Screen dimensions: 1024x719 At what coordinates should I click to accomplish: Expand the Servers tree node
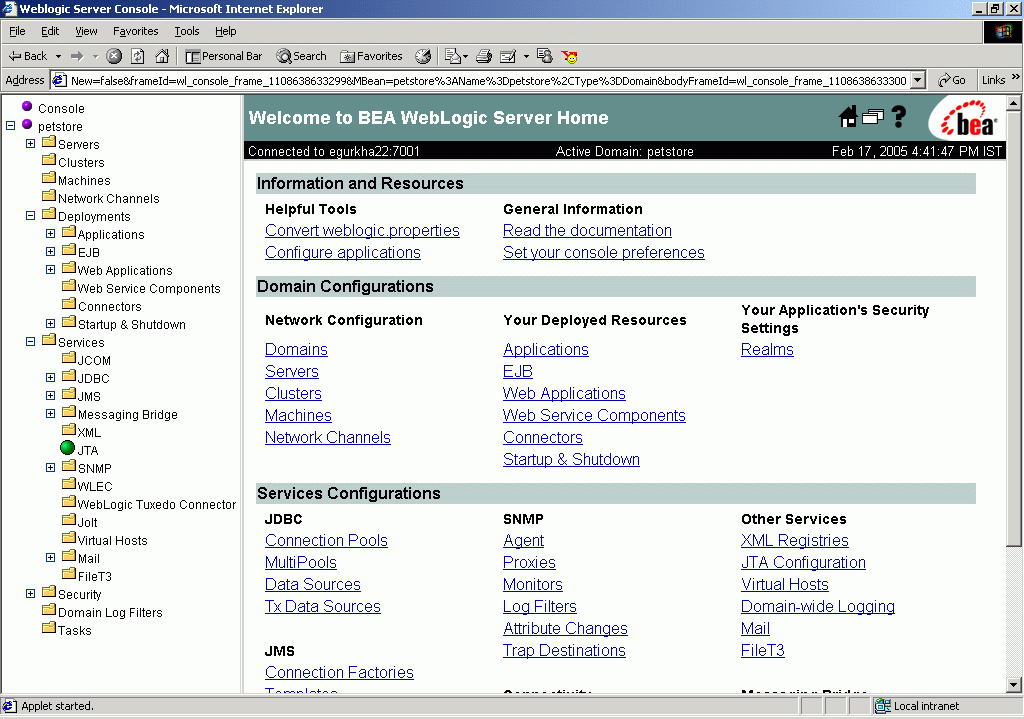[31, 143]
